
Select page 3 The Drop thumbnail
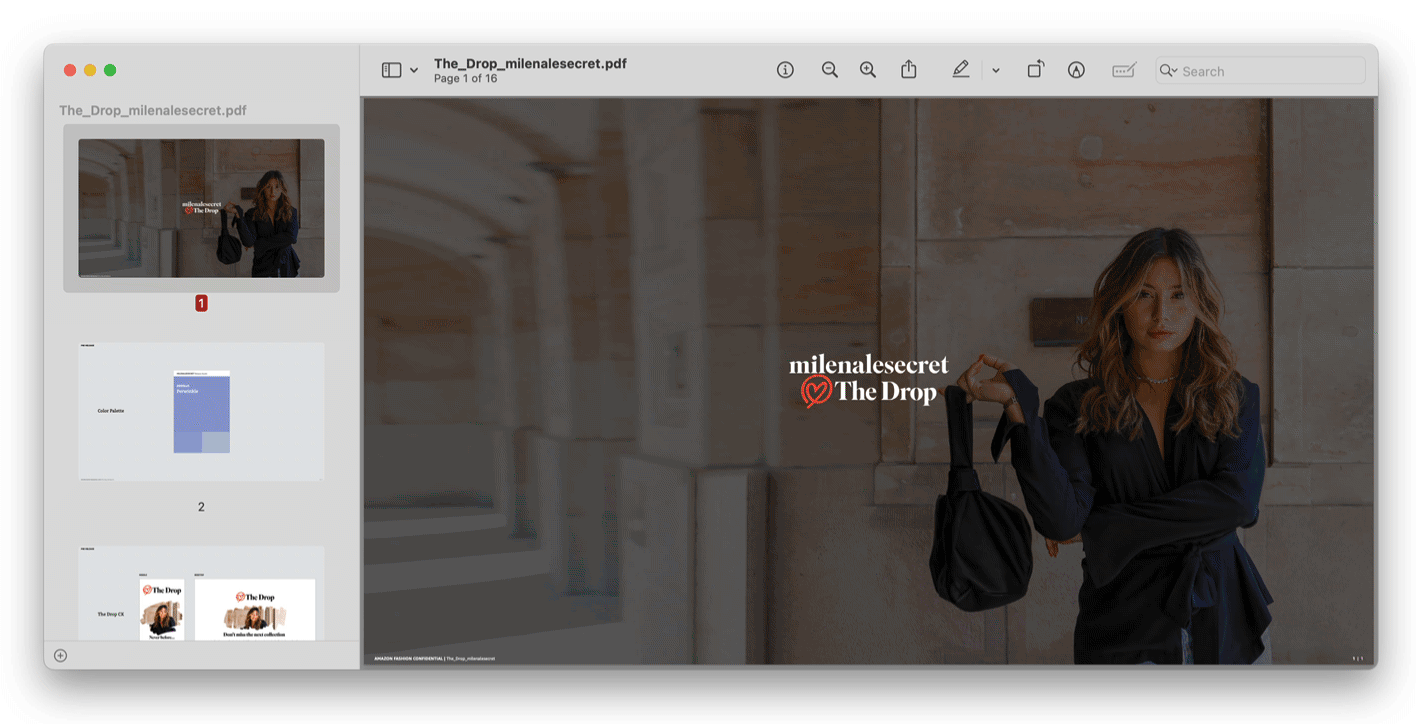[x=201, y=593]
